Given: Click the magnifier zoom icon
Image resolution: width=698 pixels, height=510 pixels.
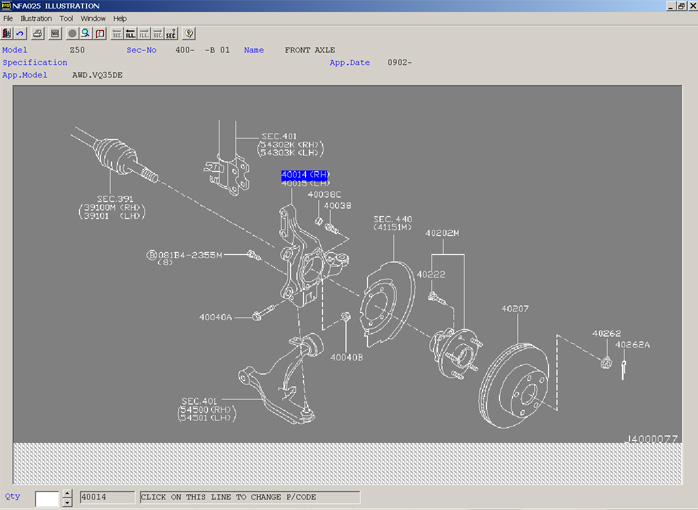Looking at the screenshot, I should (85, 33).
